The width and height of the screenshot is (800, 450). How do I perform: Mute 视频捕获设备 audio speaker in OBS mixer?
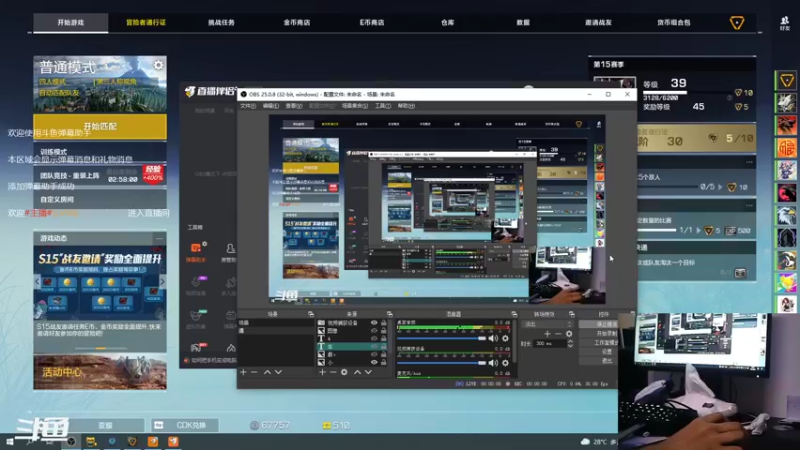(493, 363)
